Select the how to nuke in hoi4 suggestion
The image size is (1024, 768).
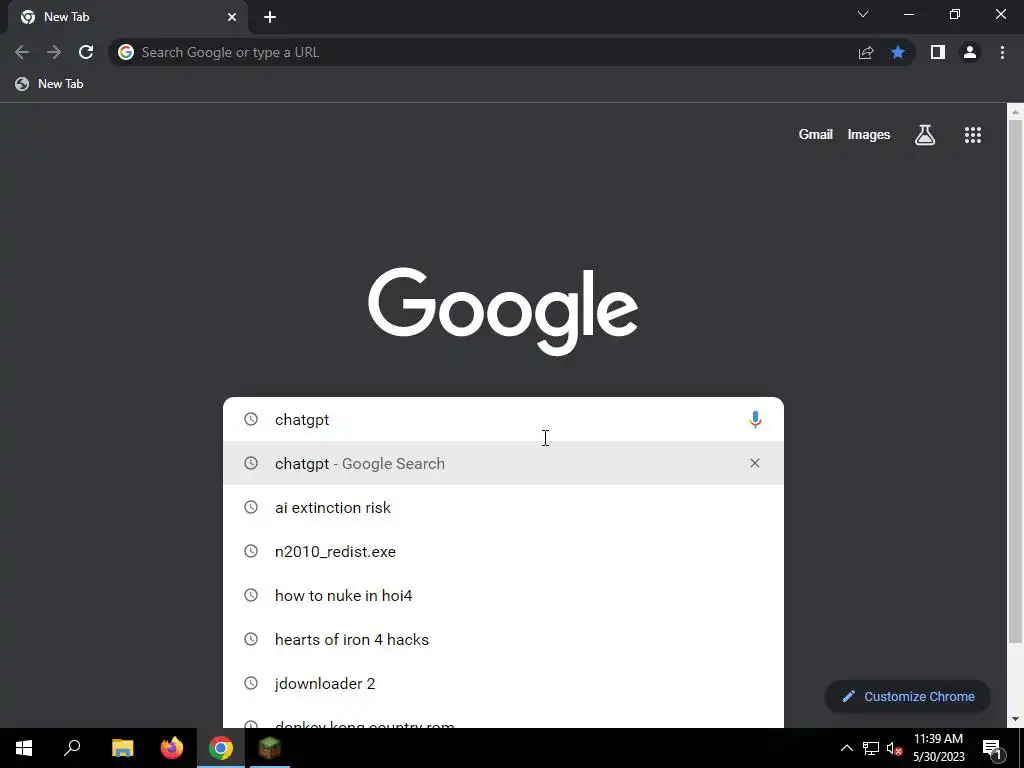click(x=503, y=595)
